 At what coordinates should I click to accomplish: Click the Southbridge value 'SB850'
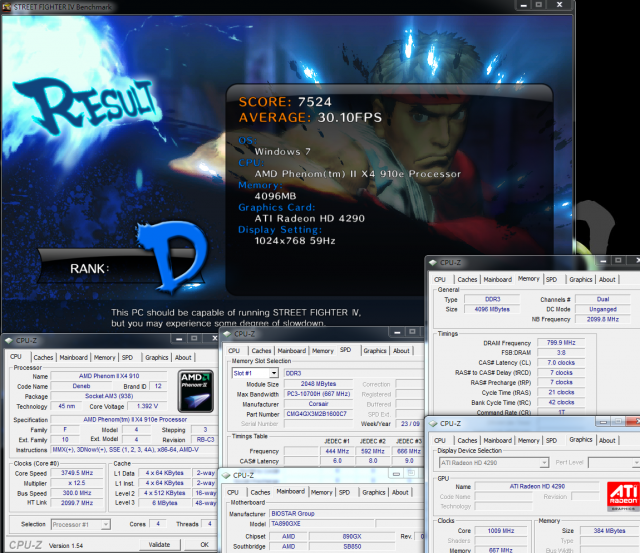click(352, 546)
